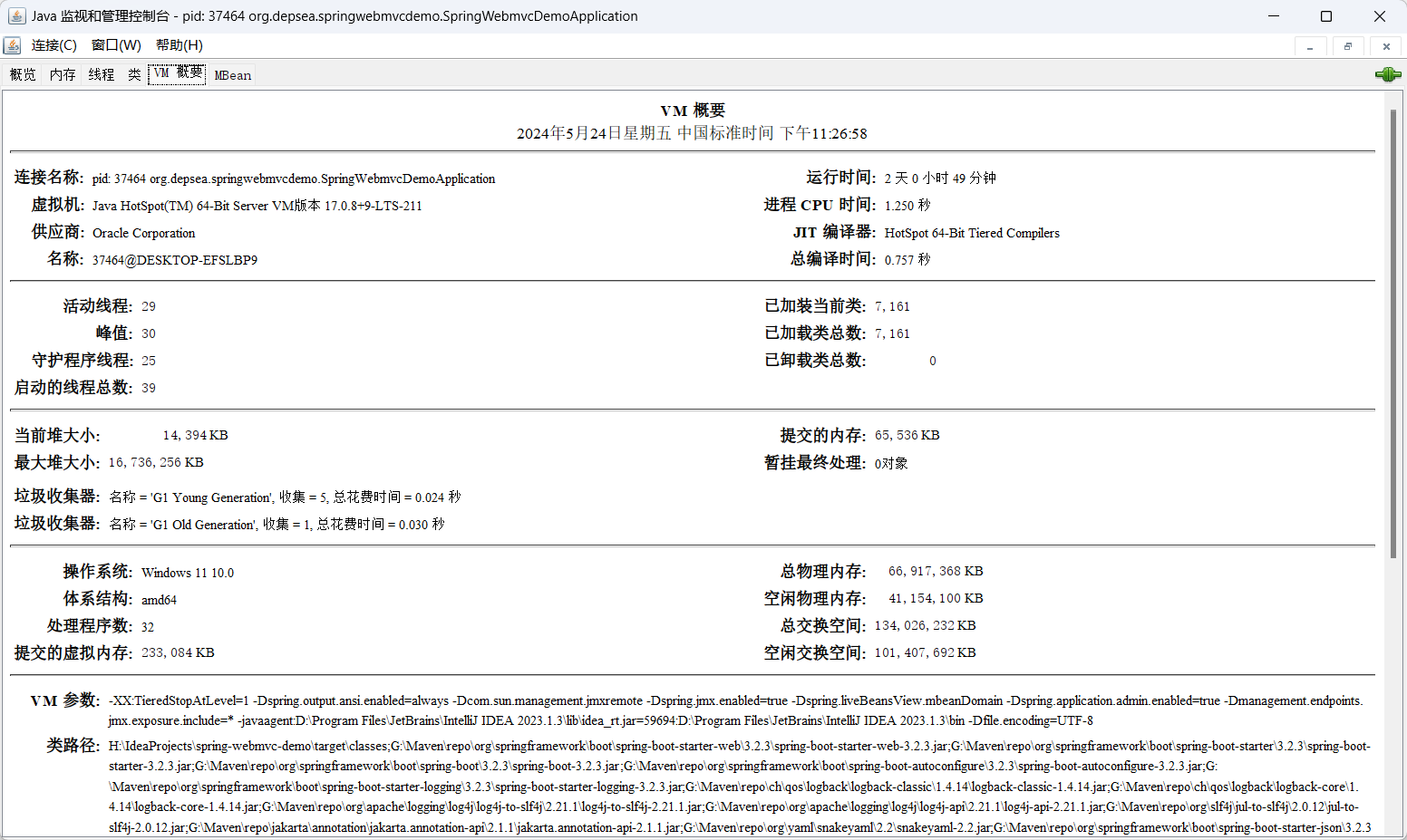Go to the 线程 tab
Screen dimensions: 1407x840
point(102,74)
